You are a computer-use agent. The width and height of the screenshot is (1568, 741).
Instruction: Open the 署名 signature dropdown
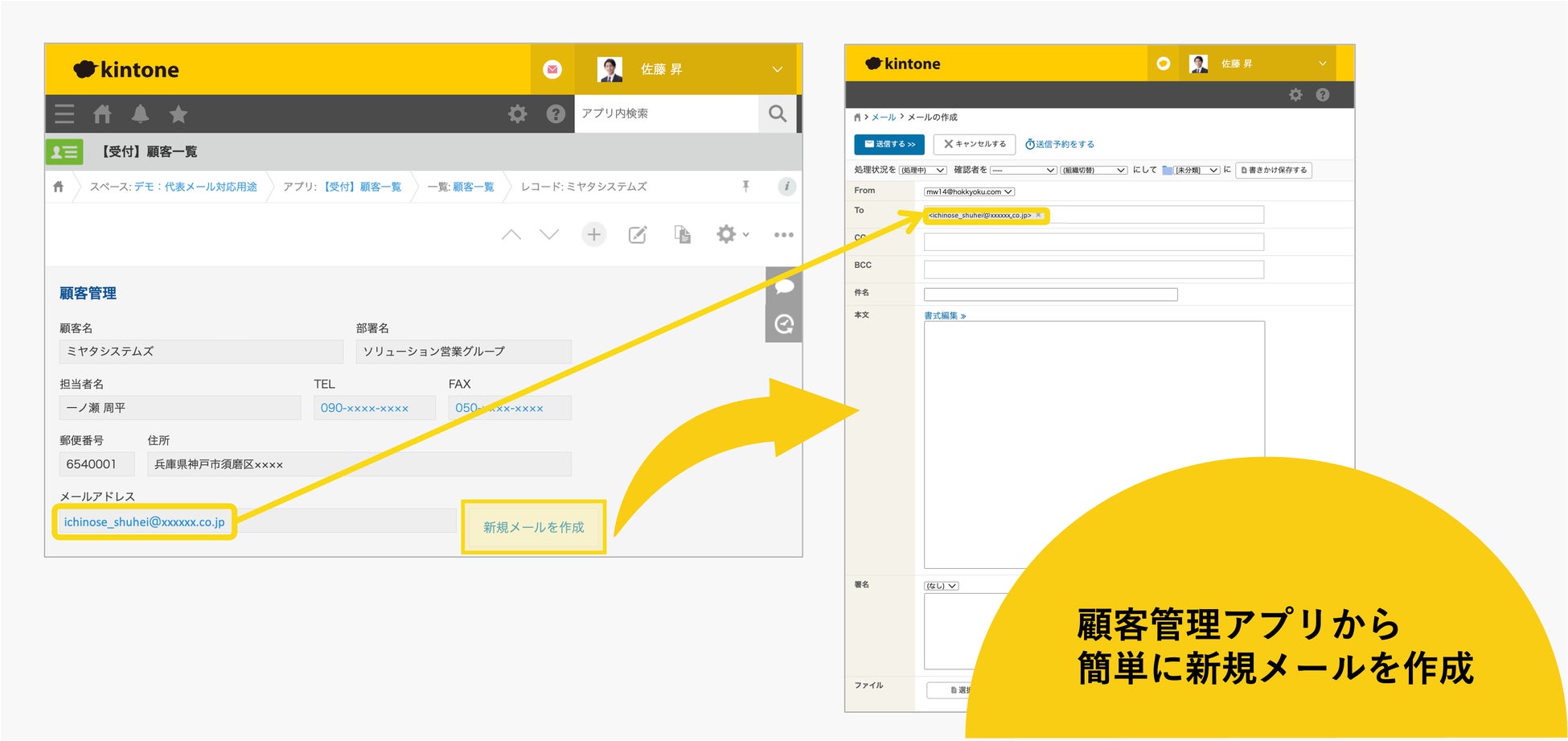(942, 586)
